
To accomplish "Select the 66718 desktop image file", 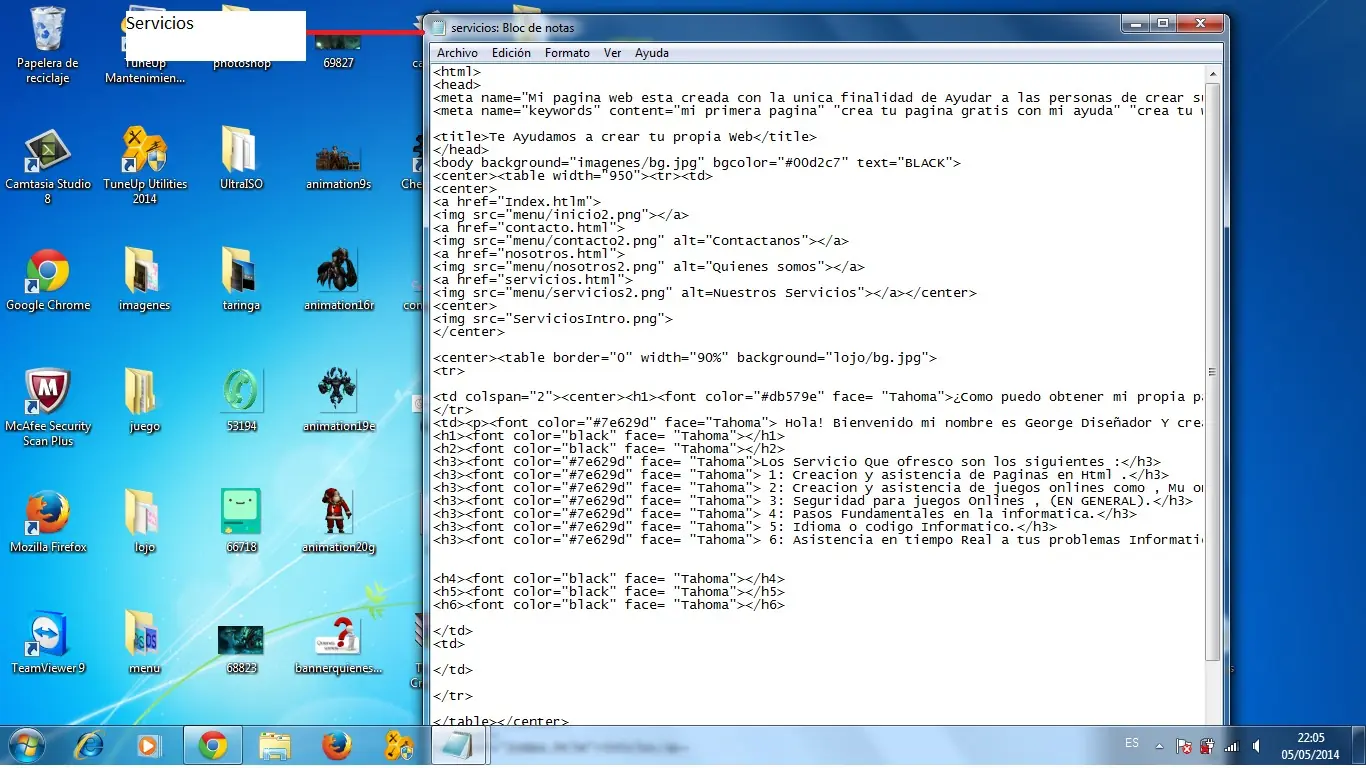I will point(241,523).
